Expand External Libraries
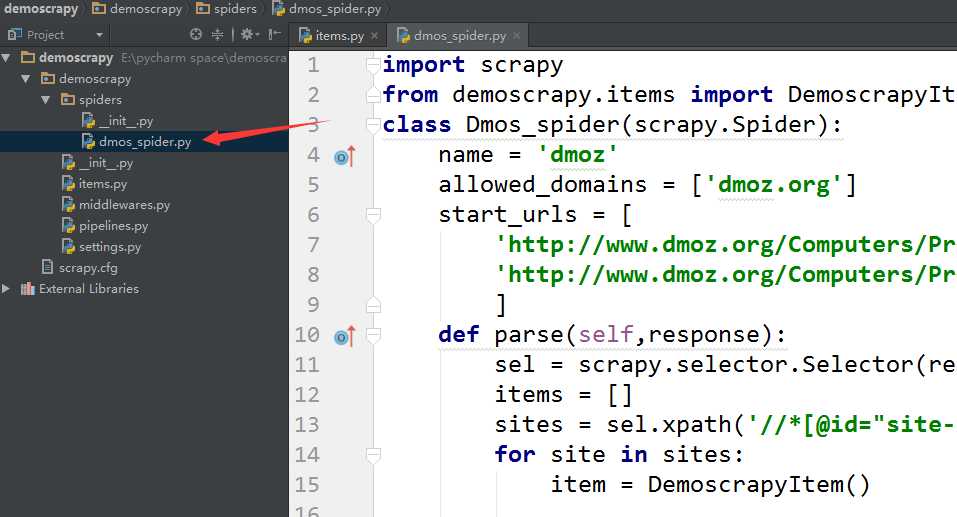The height and width of the screenshot is (517, 957). click(x=6, y=289)
